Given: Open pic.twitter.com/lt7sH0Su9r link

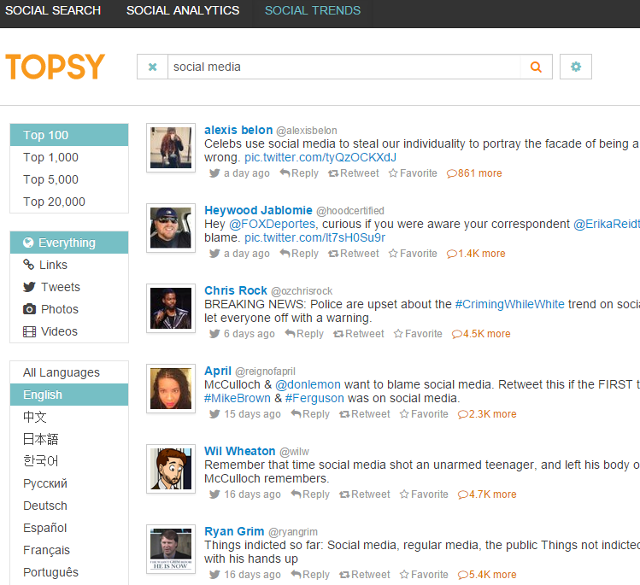Looking at the screenshot, I should click(x=315, y=238).
